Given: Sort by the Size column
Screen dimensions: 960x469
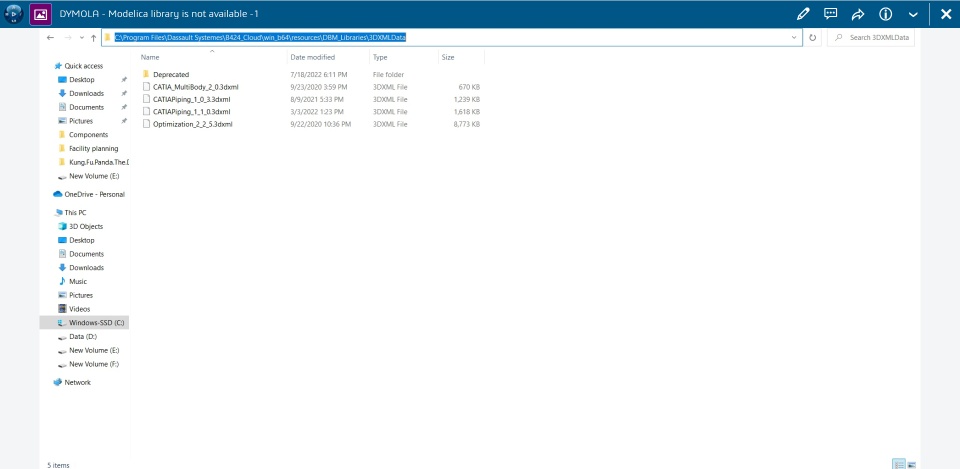Looking at the screenshot, I should pyautogui.click(x=448, y=57).
